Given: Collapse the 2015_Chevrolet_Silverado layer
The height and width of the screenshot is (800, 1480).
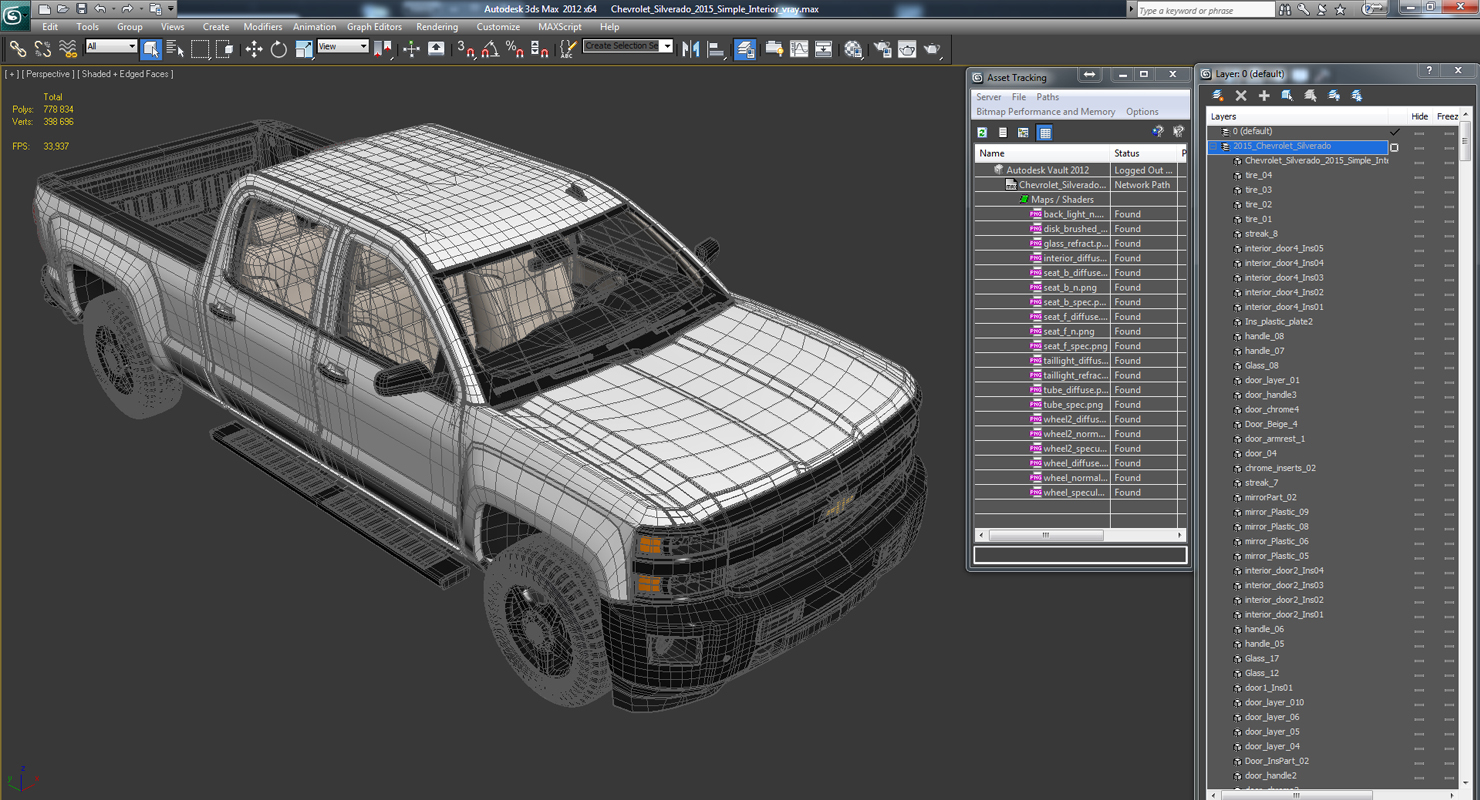Looking at the screenshot, I should coord(1214,147).
